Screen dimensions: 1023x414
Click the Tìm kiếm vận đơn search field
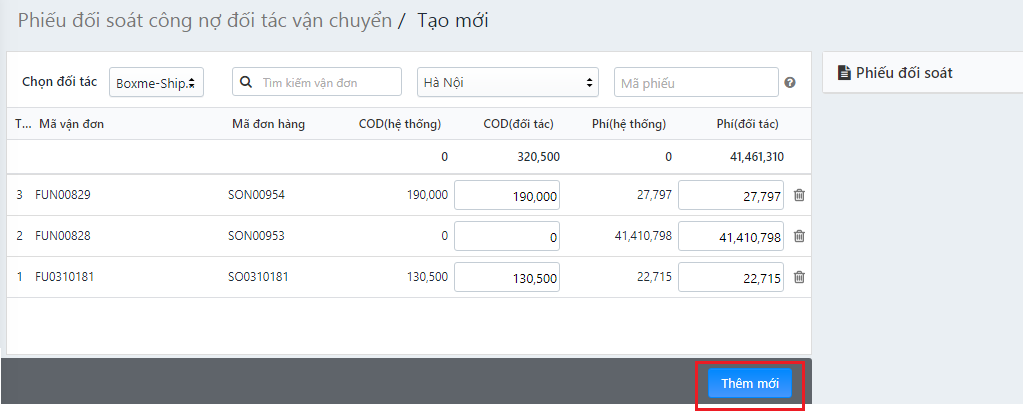(317, 82)
